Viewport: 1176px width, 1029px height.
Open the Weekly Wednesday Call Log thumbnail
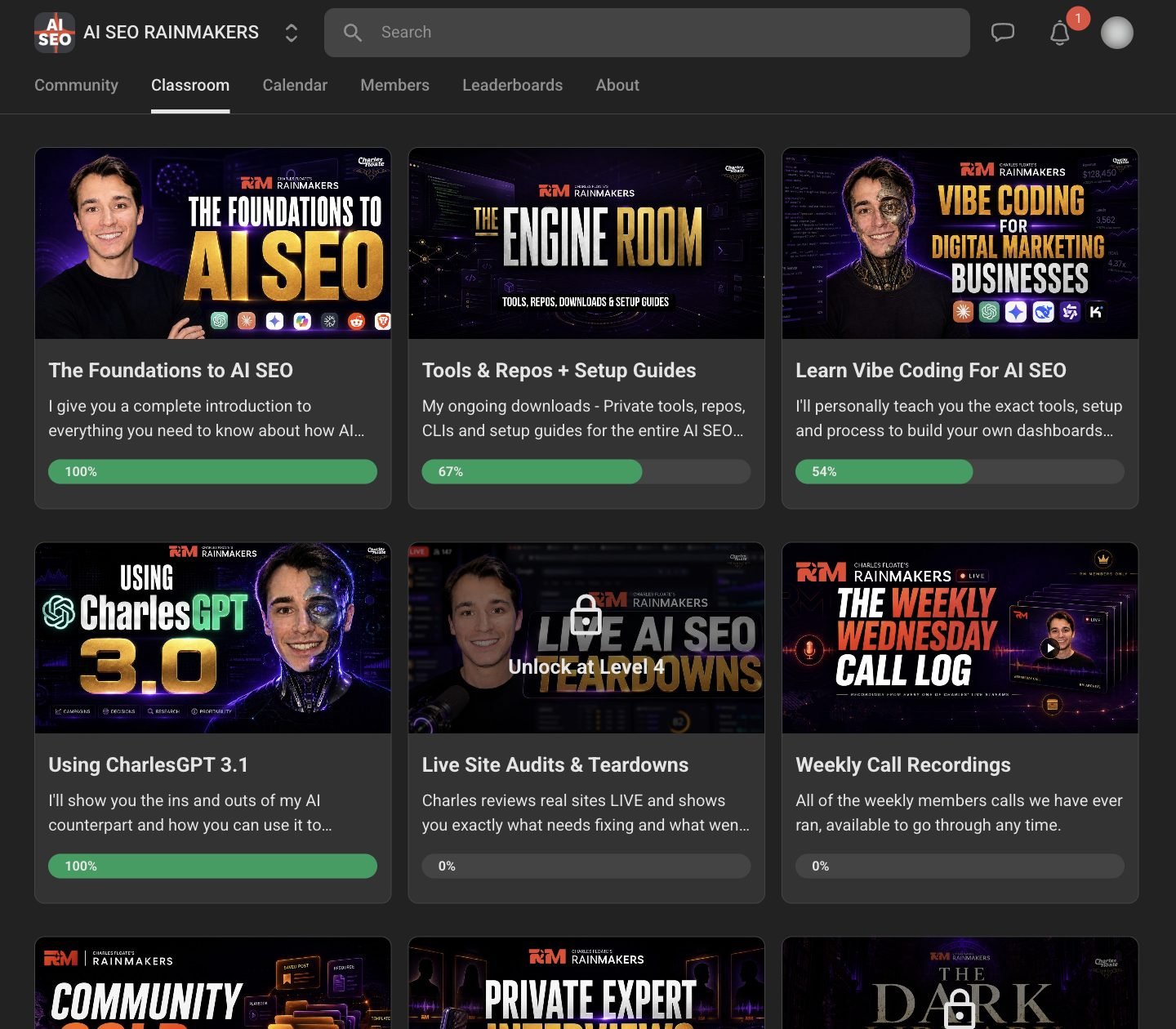pos(960,638)
